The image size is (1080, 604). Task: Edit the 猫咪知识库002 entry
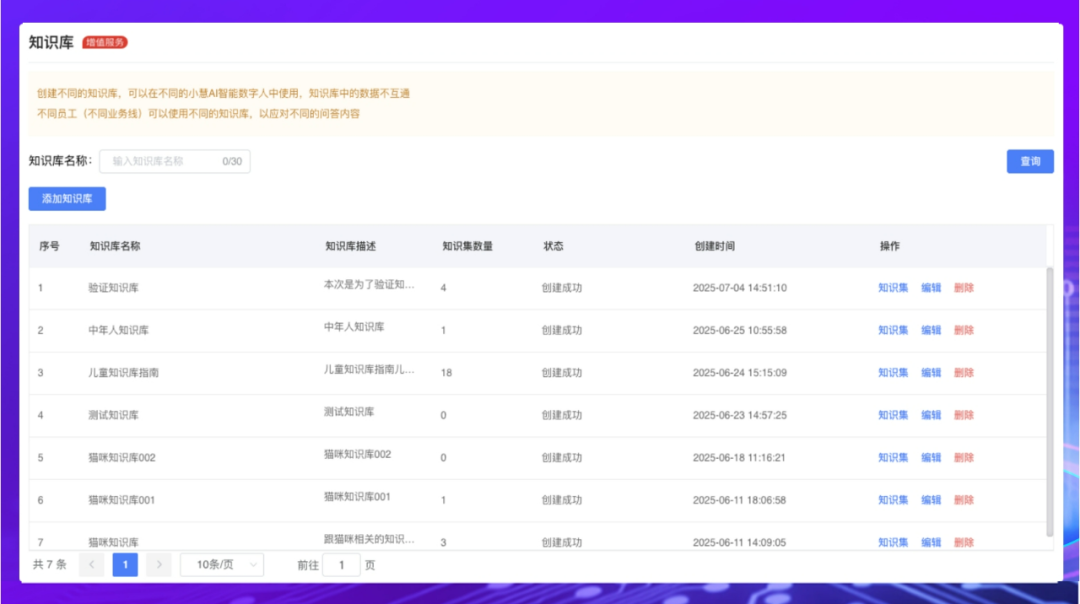(931, 458)
